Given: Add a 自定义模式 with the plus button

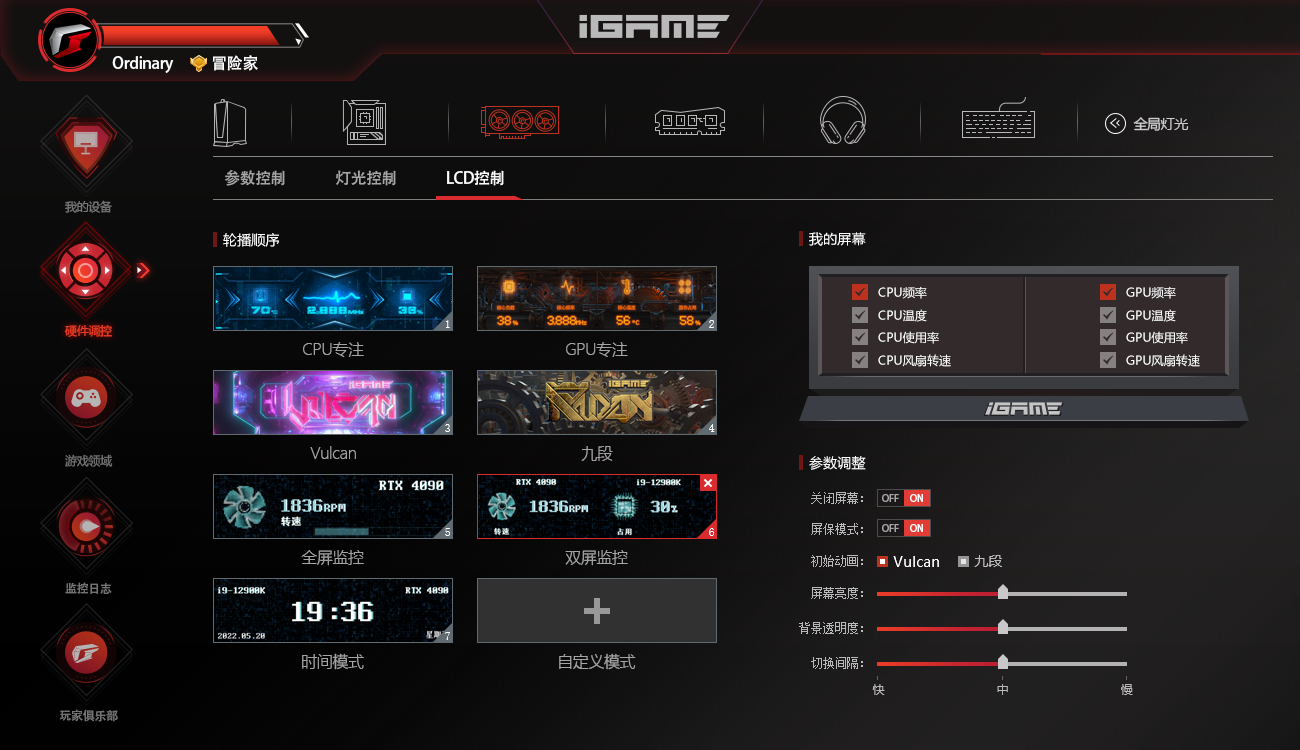Looking at the screenshot, I should click(x=597, y=610).
